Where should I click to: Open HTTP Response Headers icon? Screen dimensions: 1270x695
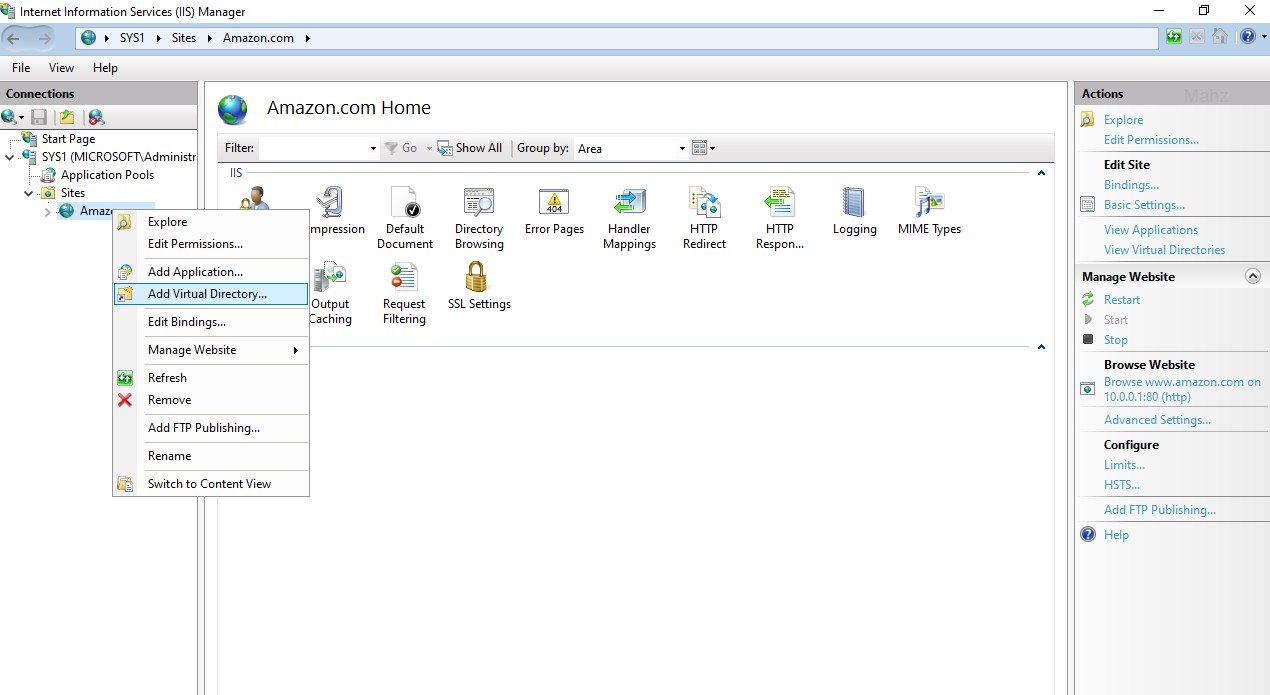[779, 203]
